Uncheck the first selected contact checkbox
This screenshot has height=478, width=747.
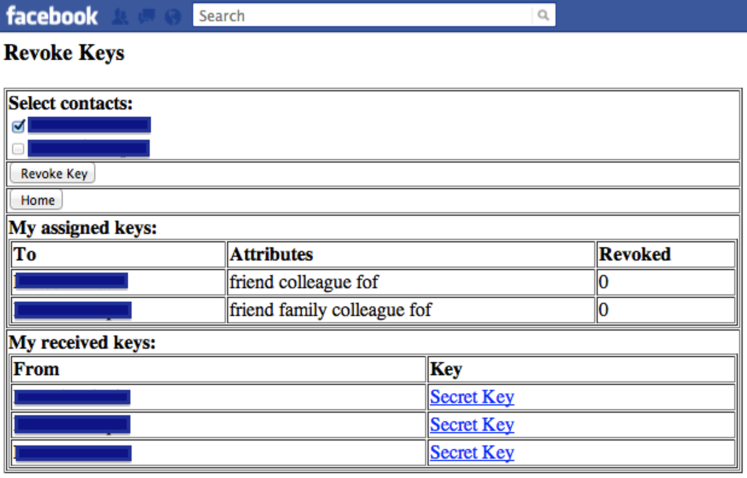(x=18, y=126)
